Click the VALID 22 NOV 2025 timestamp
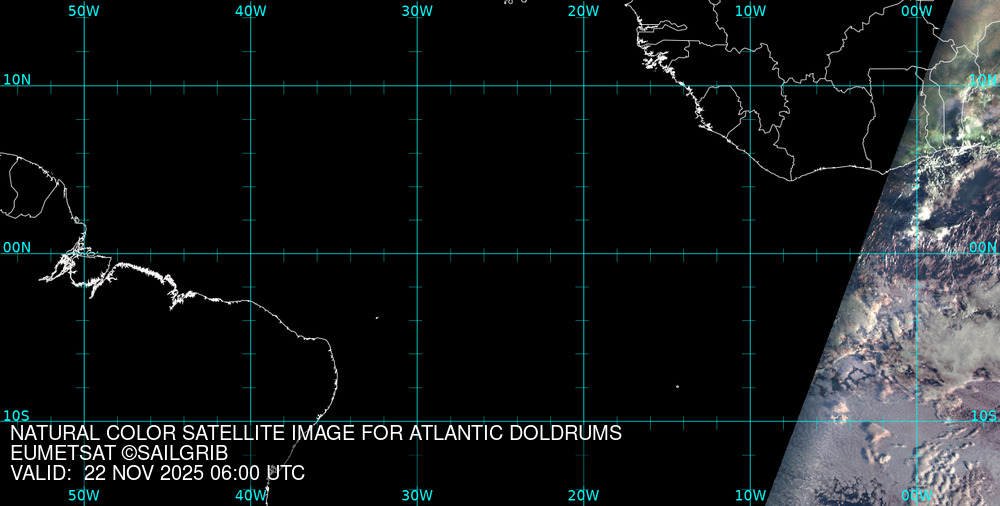The width and height of the screenshot is (1000, 506). (157, 473)
